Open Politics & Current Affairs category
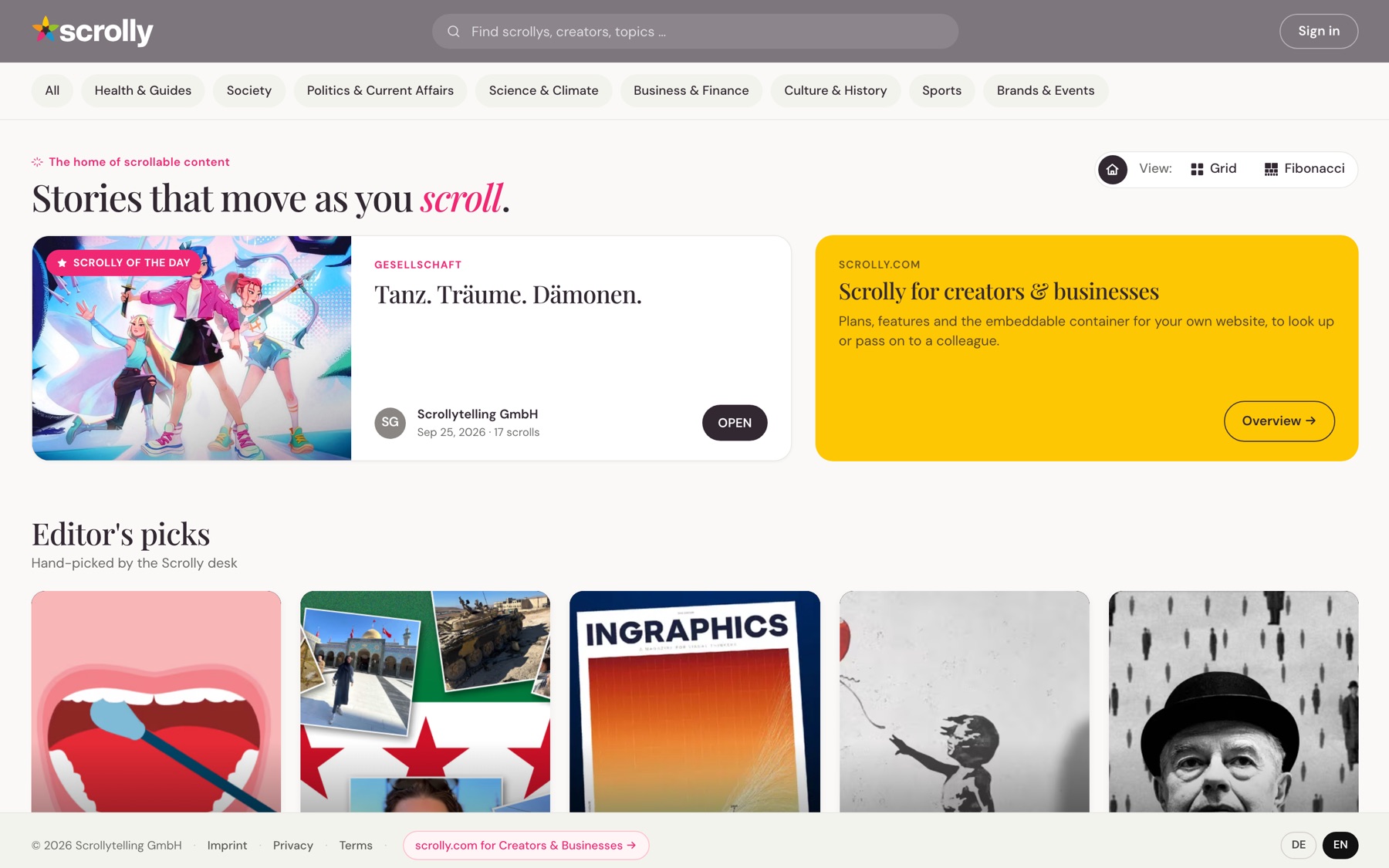This screenshot has height=868, width=1389. point(380,90)
